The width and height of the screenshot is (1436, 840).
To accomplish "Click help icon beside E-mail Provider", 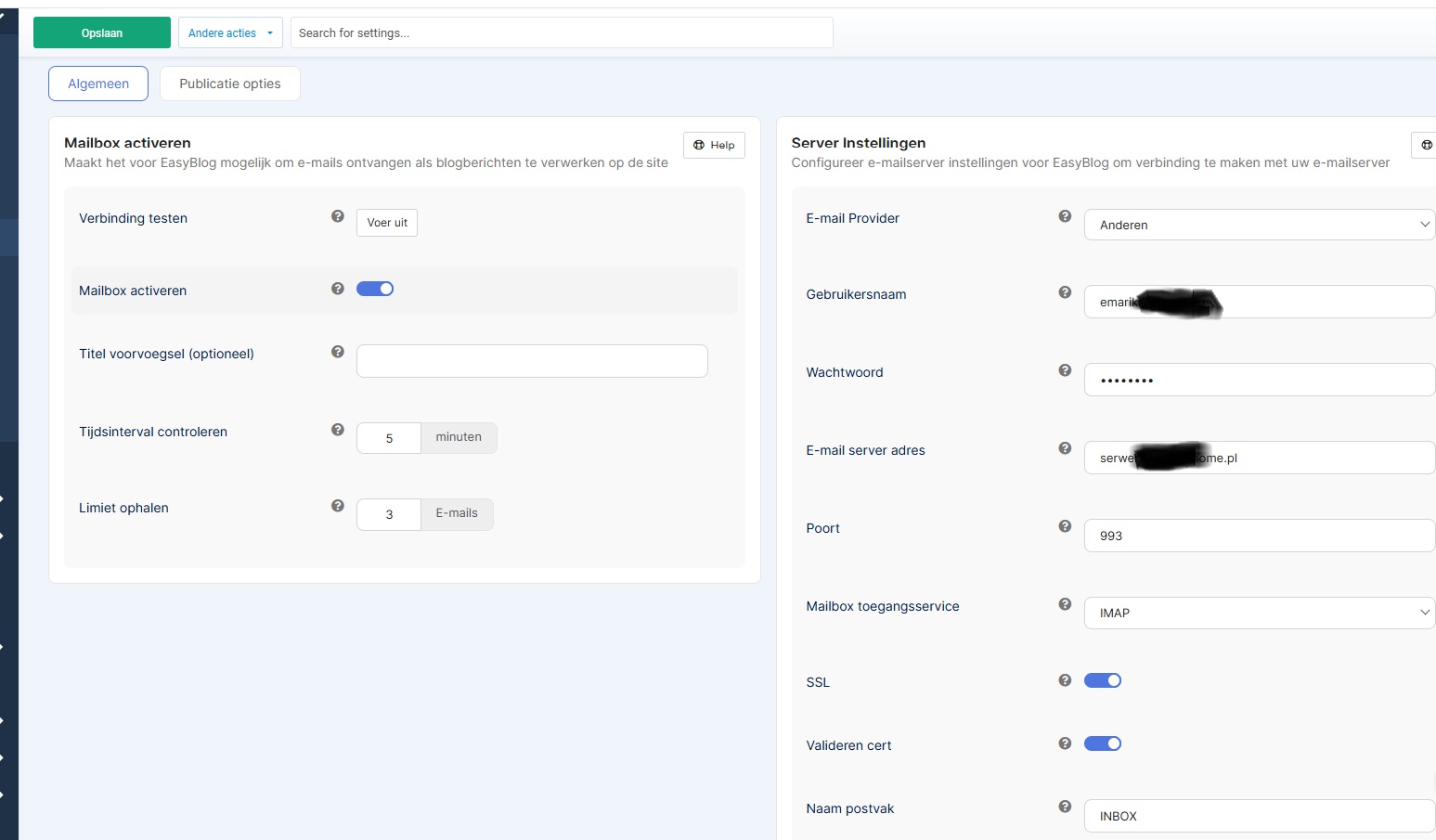I will coord(1065,216).
